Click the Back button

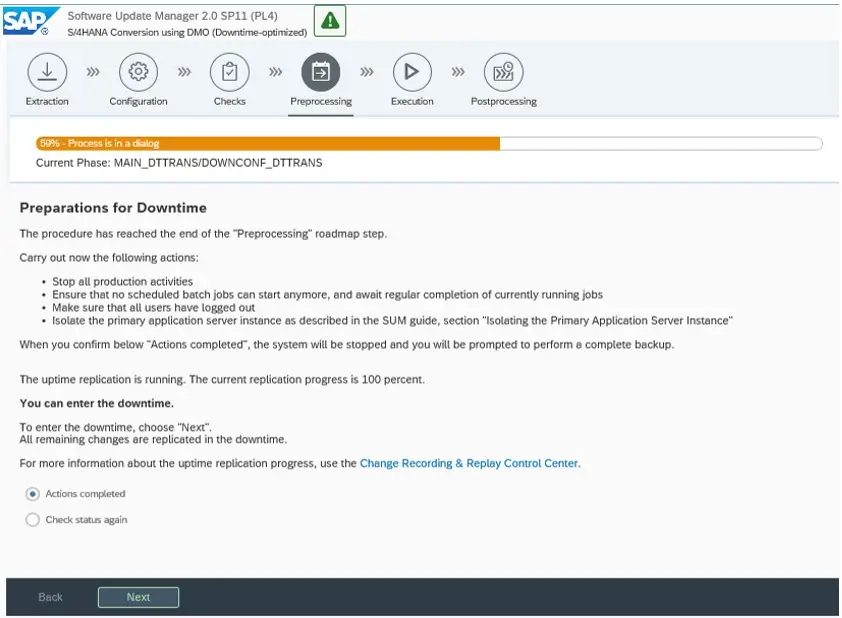tap(50, 597)
